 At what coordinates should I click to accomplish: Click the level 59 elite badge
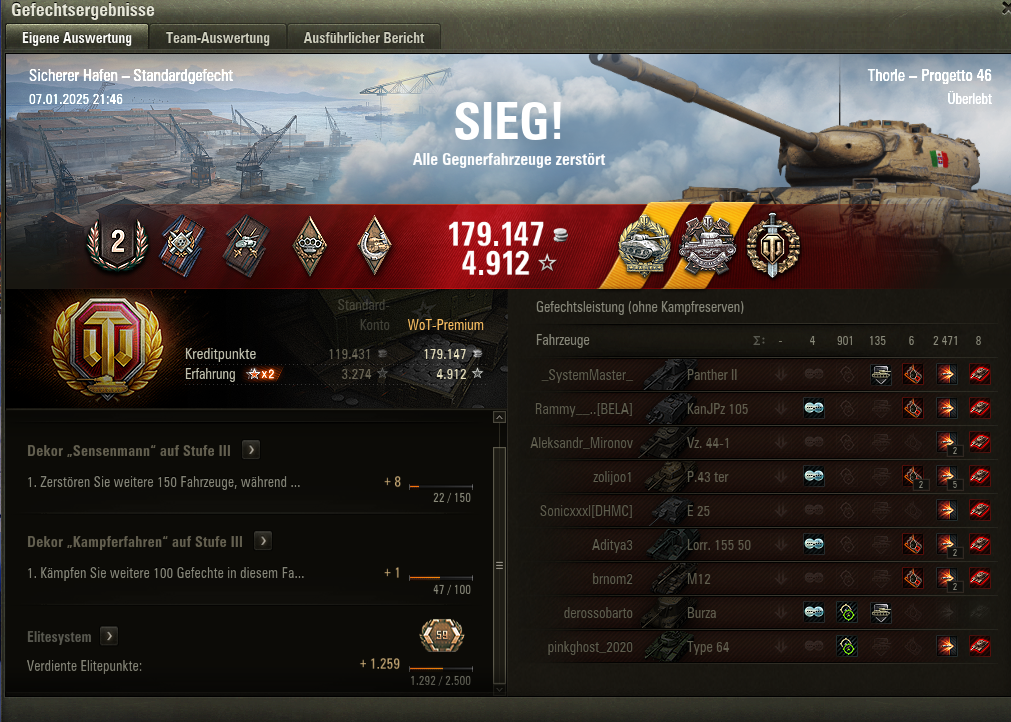(442, 636)
